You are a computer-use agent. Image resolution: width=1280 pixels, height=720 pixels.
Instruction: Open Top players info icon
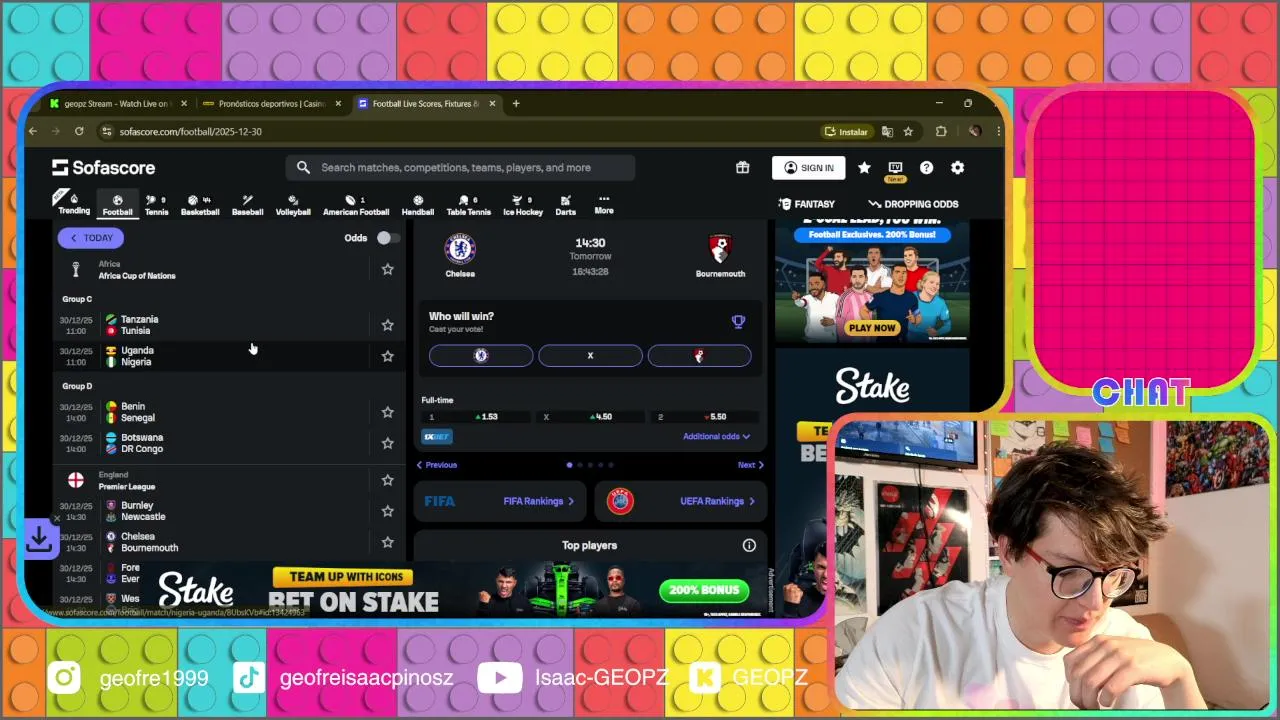coord(749,545)
